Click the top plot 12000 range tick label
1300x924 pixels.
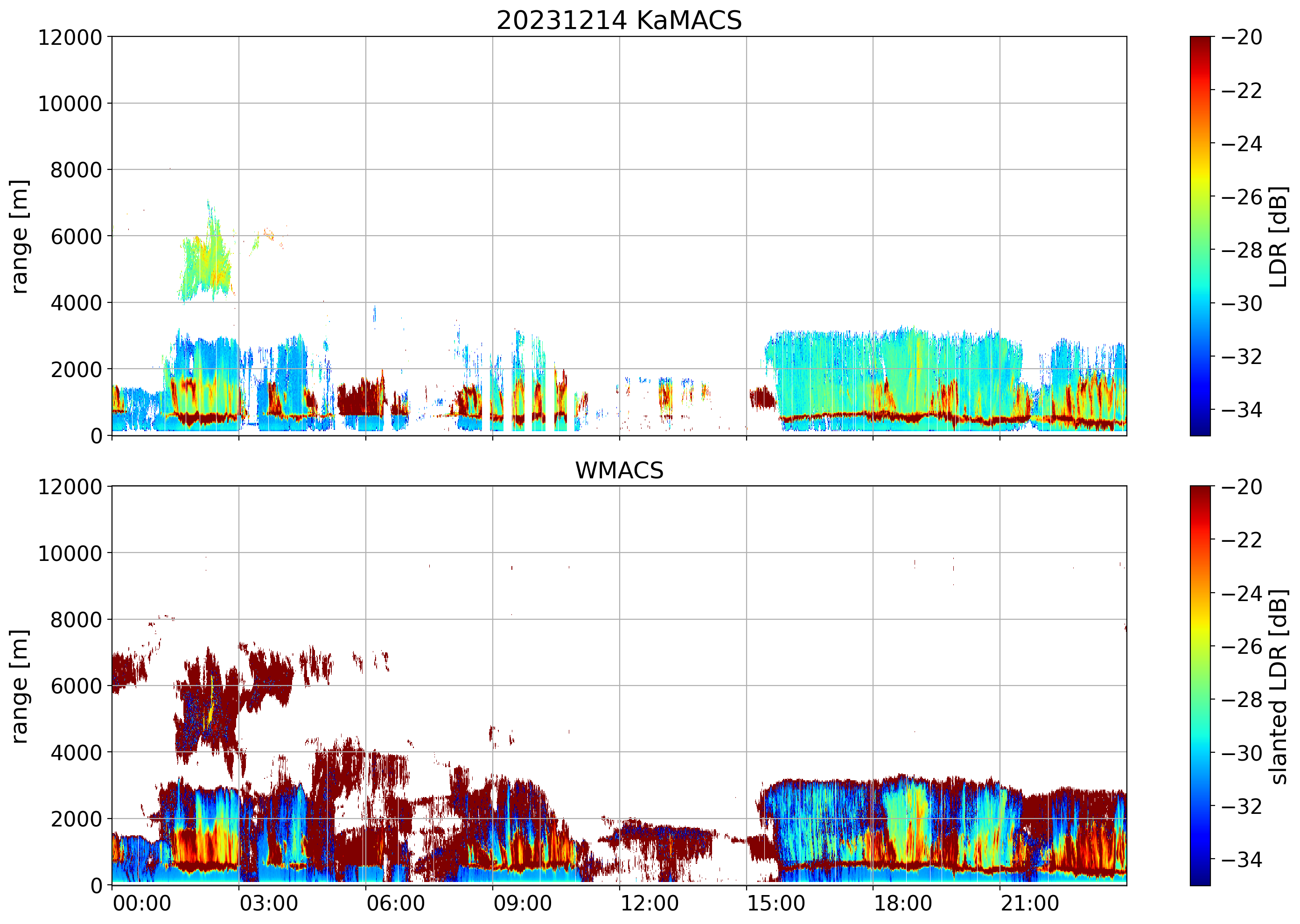[70, 37]
